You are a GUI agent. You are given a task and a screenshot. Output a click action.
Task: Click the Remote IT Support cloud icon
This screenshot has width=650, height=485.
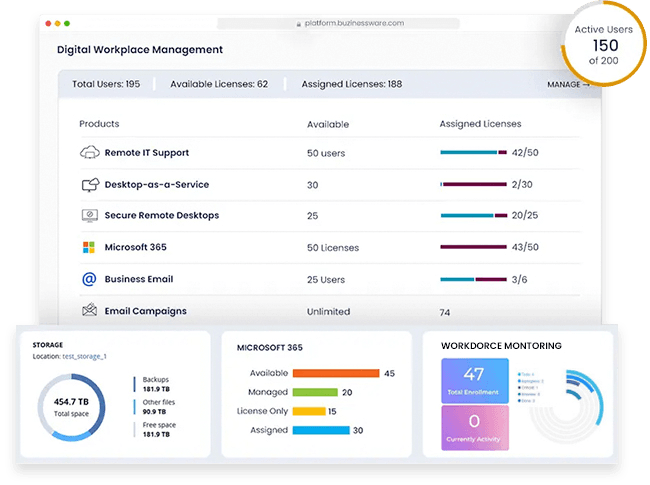(x=89, y=153)
